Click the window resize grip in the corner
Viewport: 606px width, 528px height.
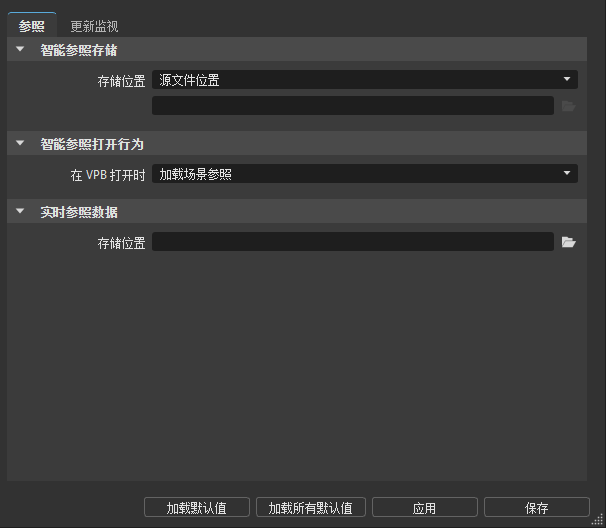click(598, 519)
